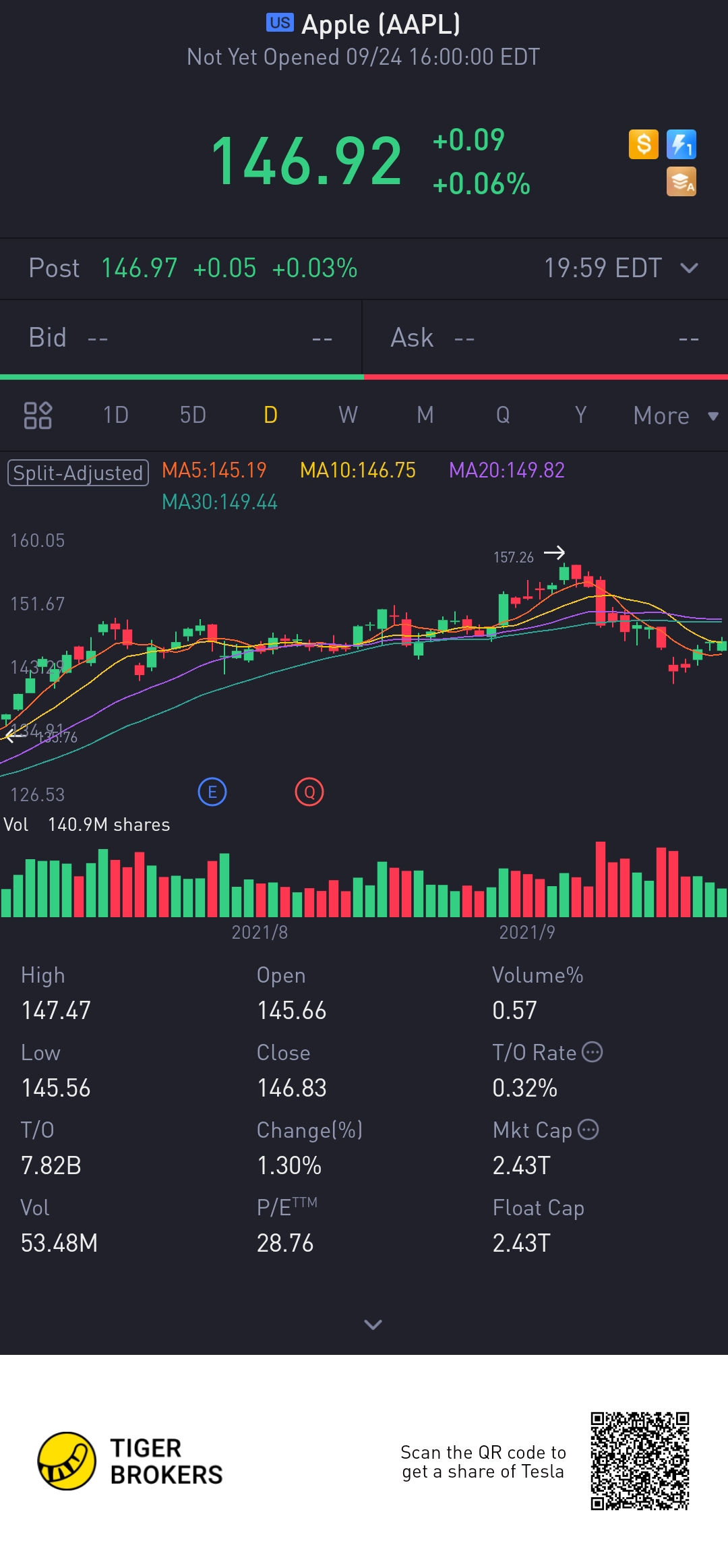This screenshot has height=1568, width=728.
Task: Tap the MA10:146.75 indicator label
Action: click(x=358, y=470)
